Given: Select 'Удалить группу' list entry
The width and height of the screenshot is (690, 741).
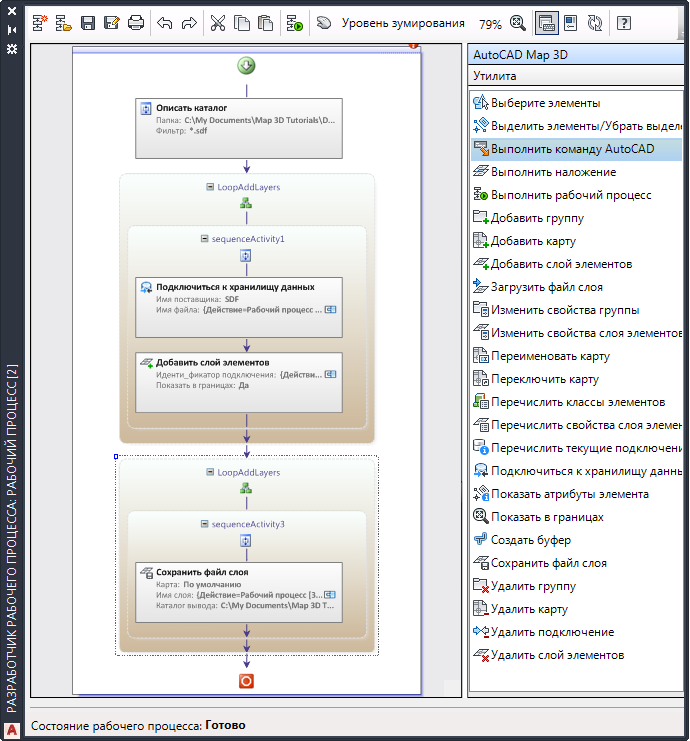Looking at the screenshot, I should pyautogui.click(x=577, y=586).
